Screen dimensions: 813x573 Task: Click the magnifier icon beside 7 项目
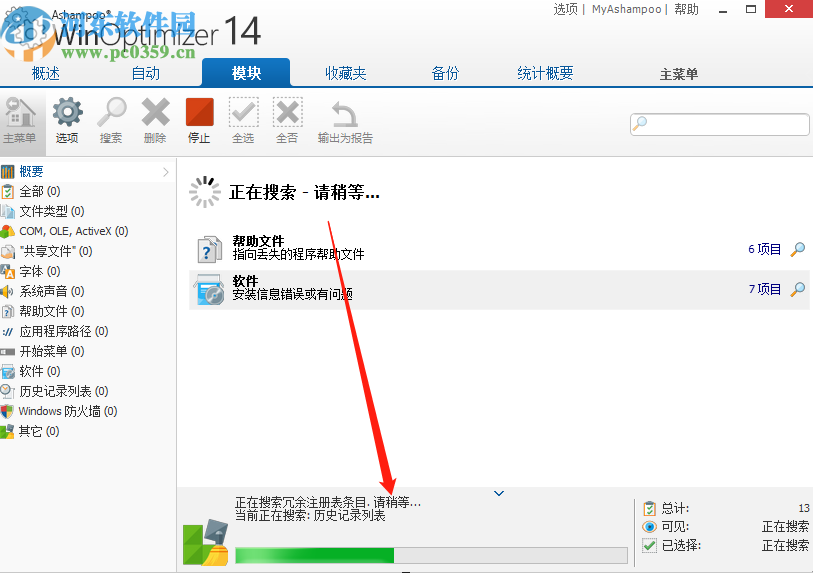coord(797,289)
